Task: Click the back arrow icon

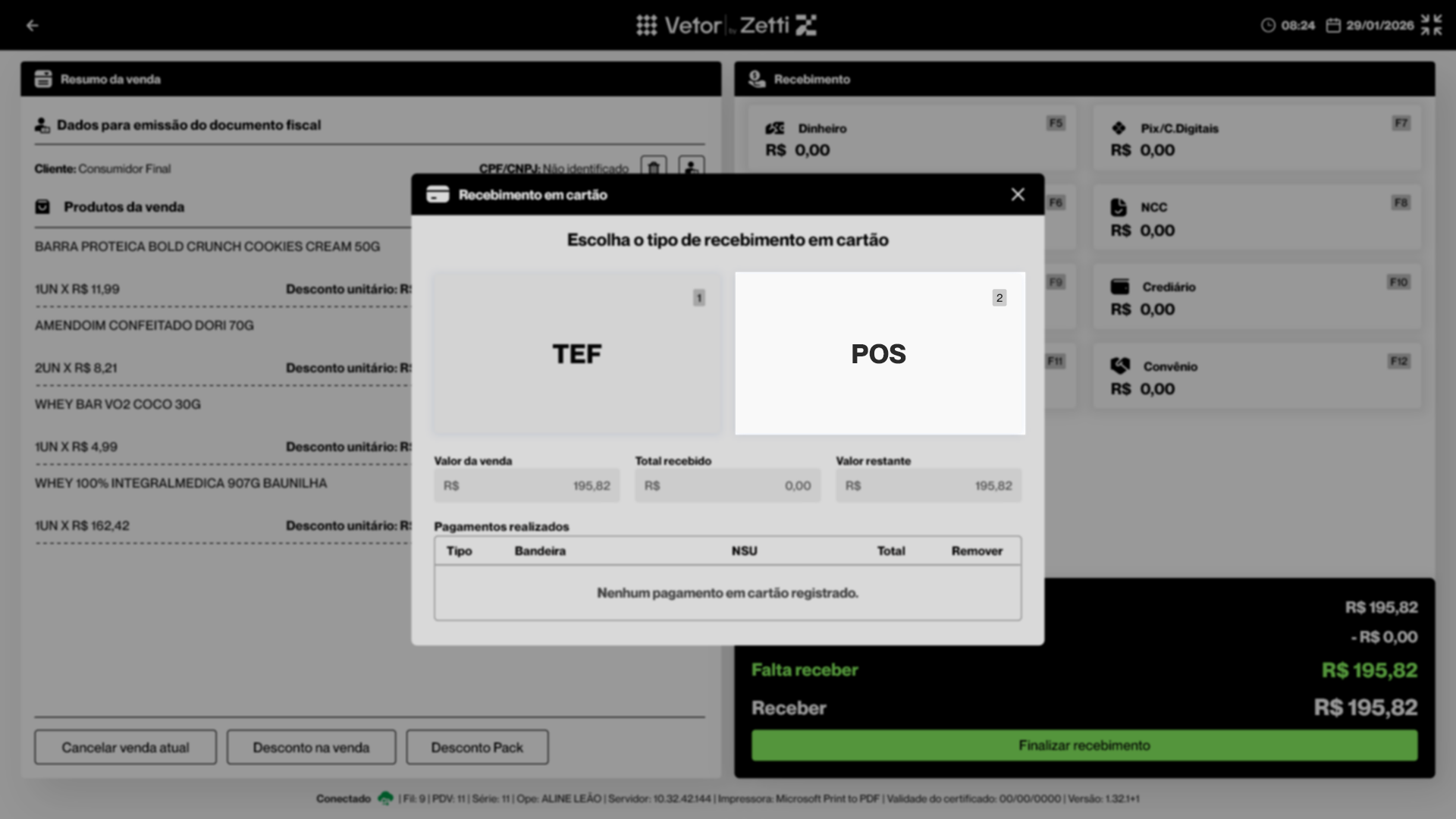Action: (32, 26)
